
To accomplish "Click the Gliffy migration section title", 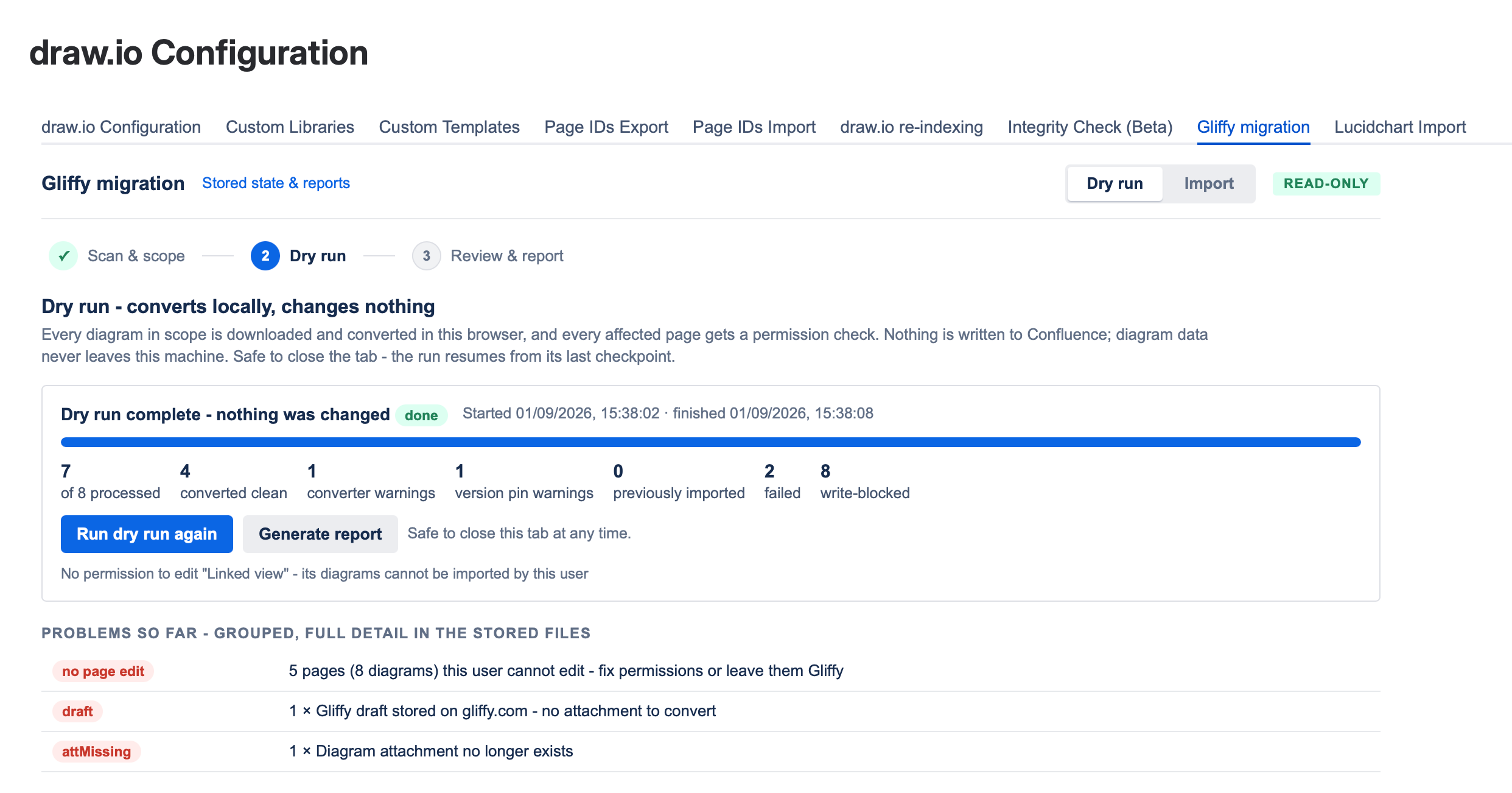I will (113, 183).
